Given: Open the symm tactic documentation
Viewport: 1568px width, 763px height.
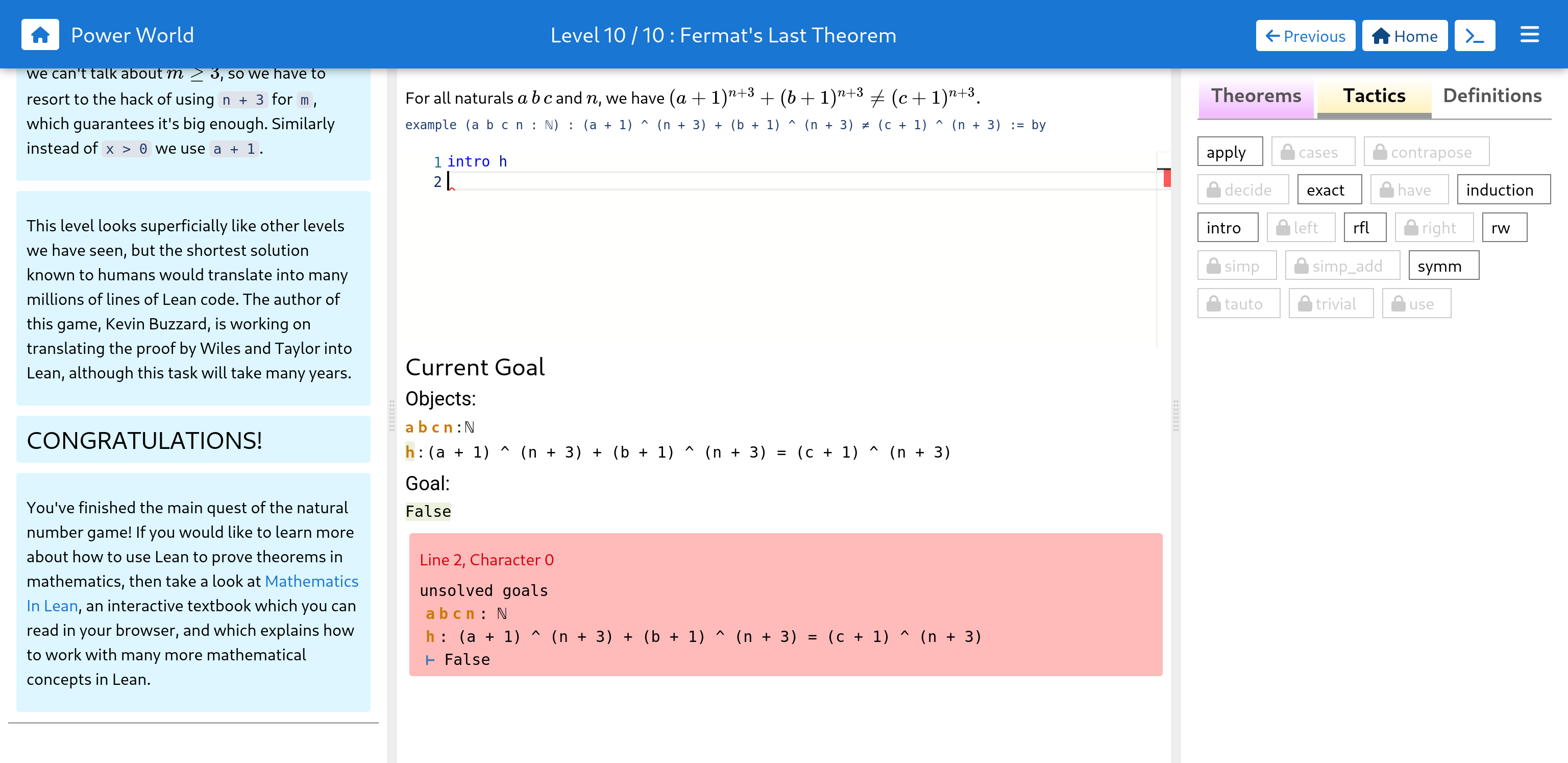Looking at the screenshot, I should tap(1443, 266).
